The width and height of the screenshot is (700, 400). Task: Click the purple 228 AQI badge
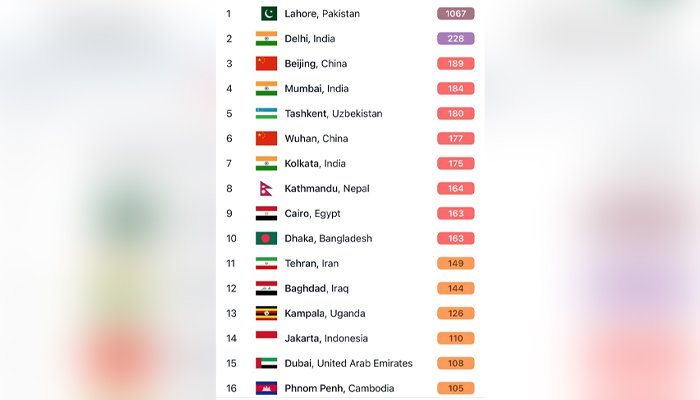click(x=455, y=38)
